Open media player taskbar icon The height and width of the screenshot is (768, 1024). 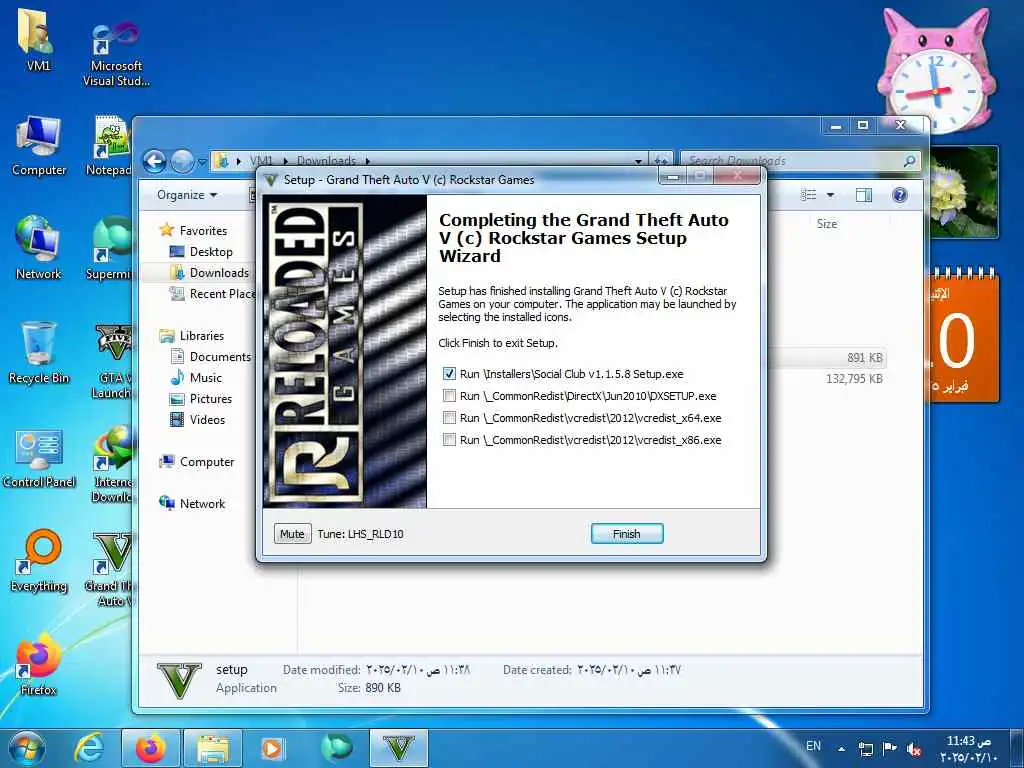272,748
